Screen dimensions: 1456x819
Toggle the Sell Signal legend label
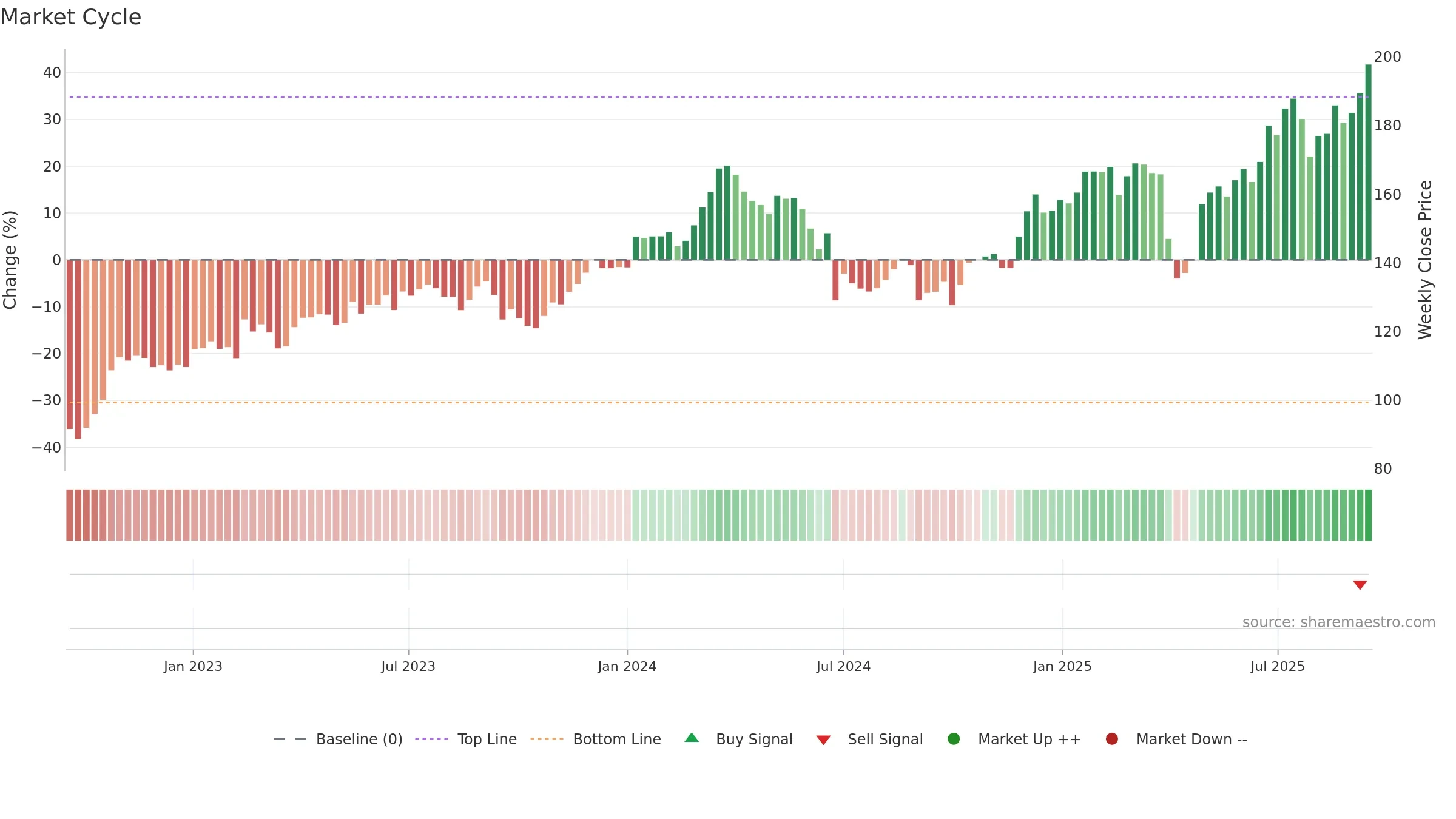click(885, 739)
